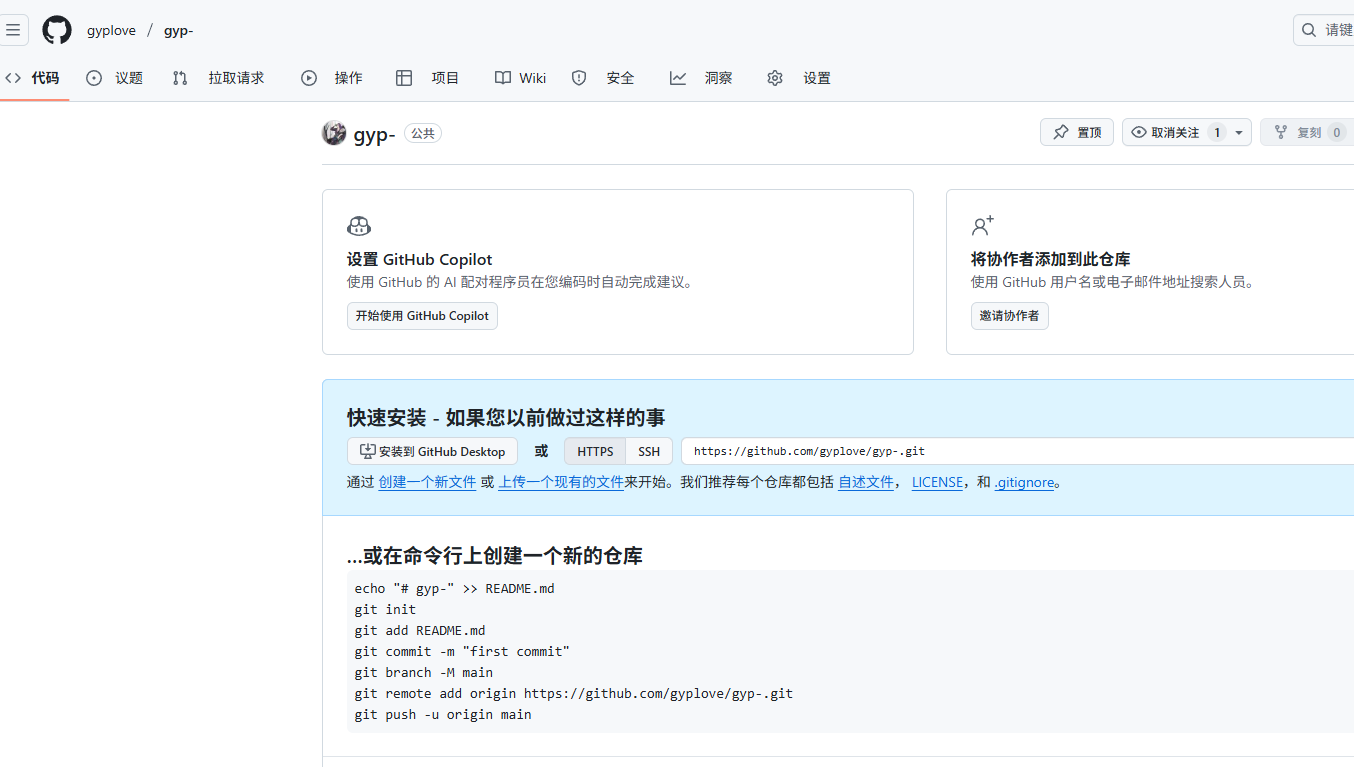Image resolution: width=1354 pixels, height=767 pixels.
Task: Open the LICENSE link
Action: pos(937,482)
